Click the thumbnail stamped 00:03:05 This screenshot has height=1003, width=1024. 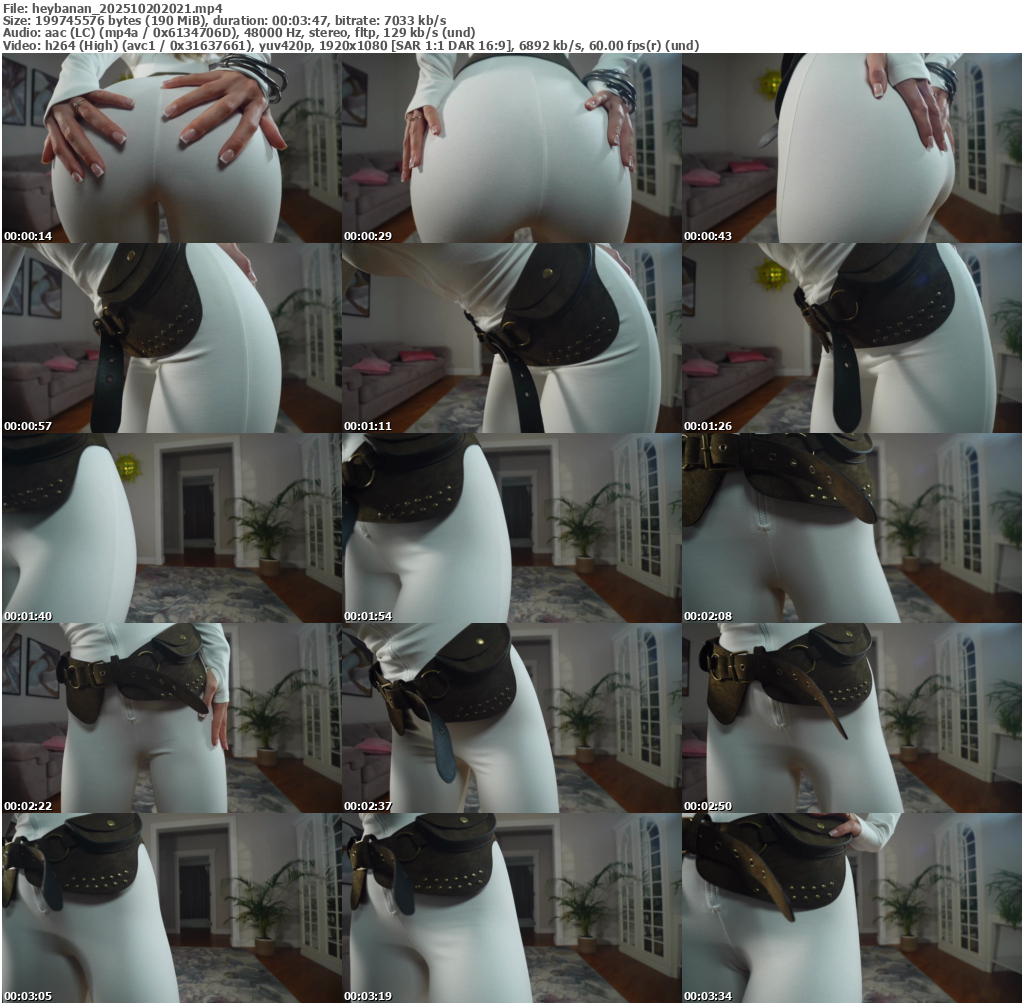172,908
